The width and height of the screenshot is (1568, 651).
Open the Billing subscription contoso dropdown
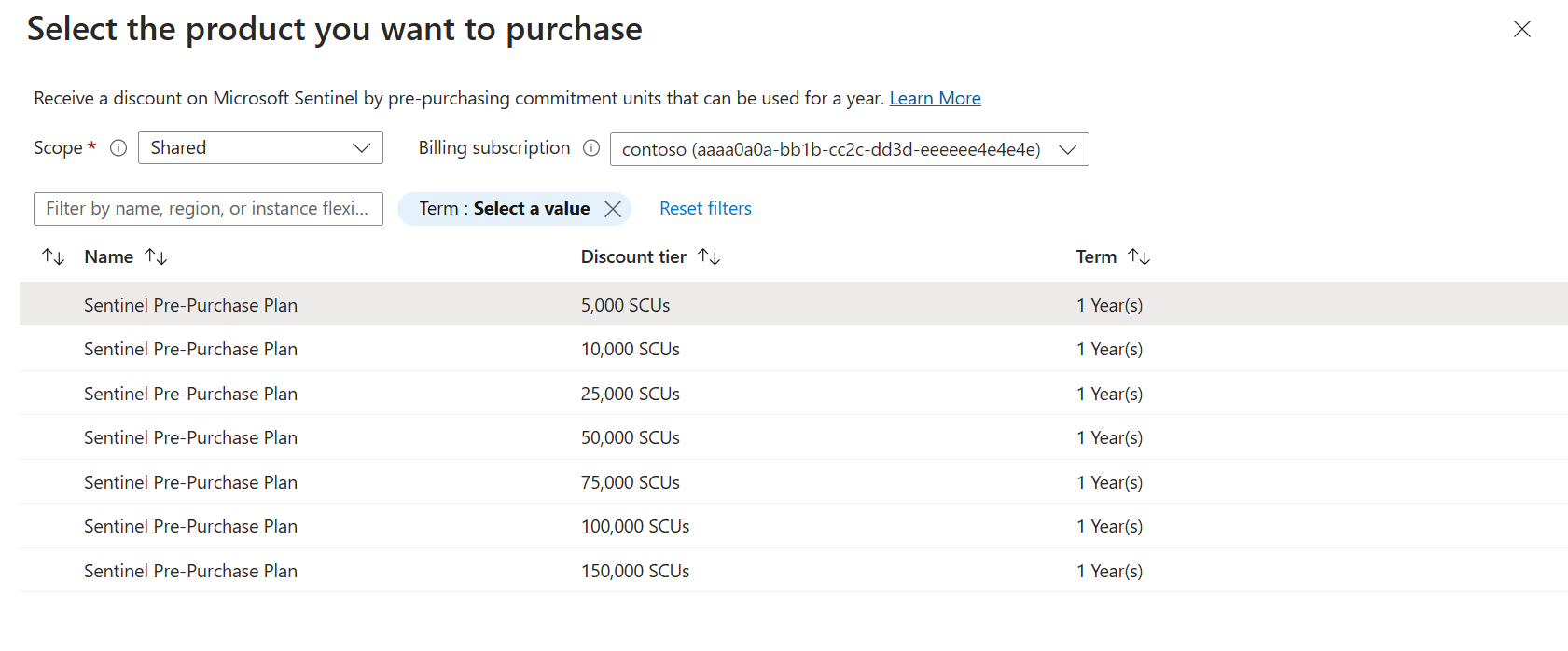849,149
